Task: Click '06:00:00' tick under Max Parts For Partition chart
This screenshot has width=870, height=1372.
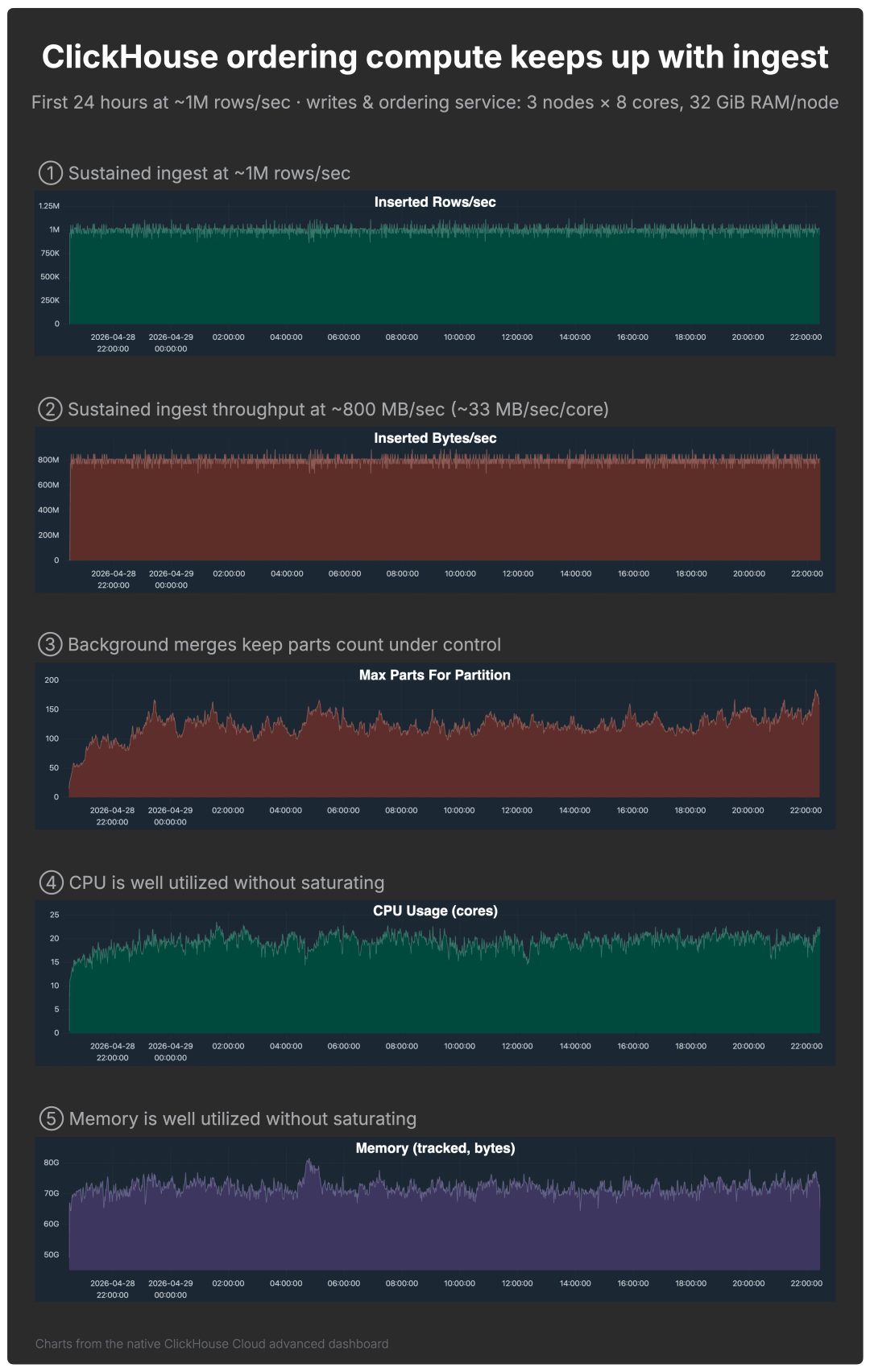Action: tap(343, 810)
